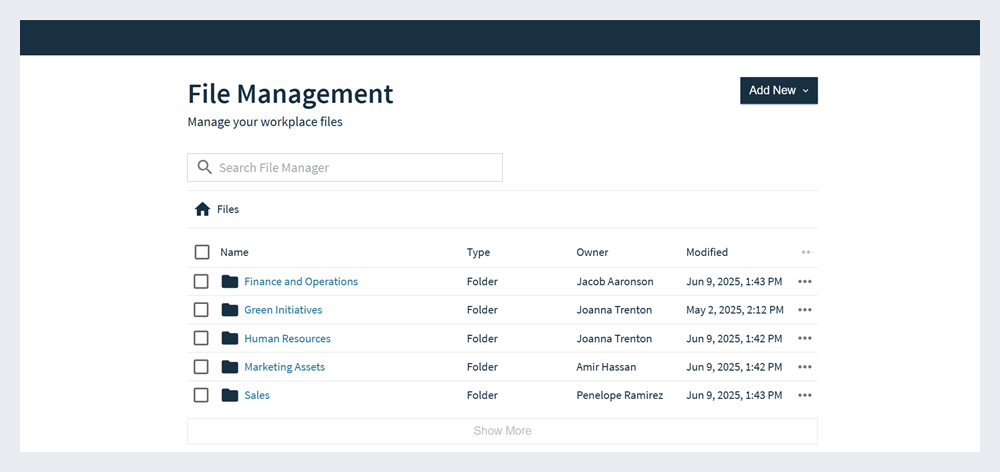Open the Human Resources folder link
Image resolution: width=1000 pixels, height=472 pixels.
pyautogui.click(x=287, y=339)
